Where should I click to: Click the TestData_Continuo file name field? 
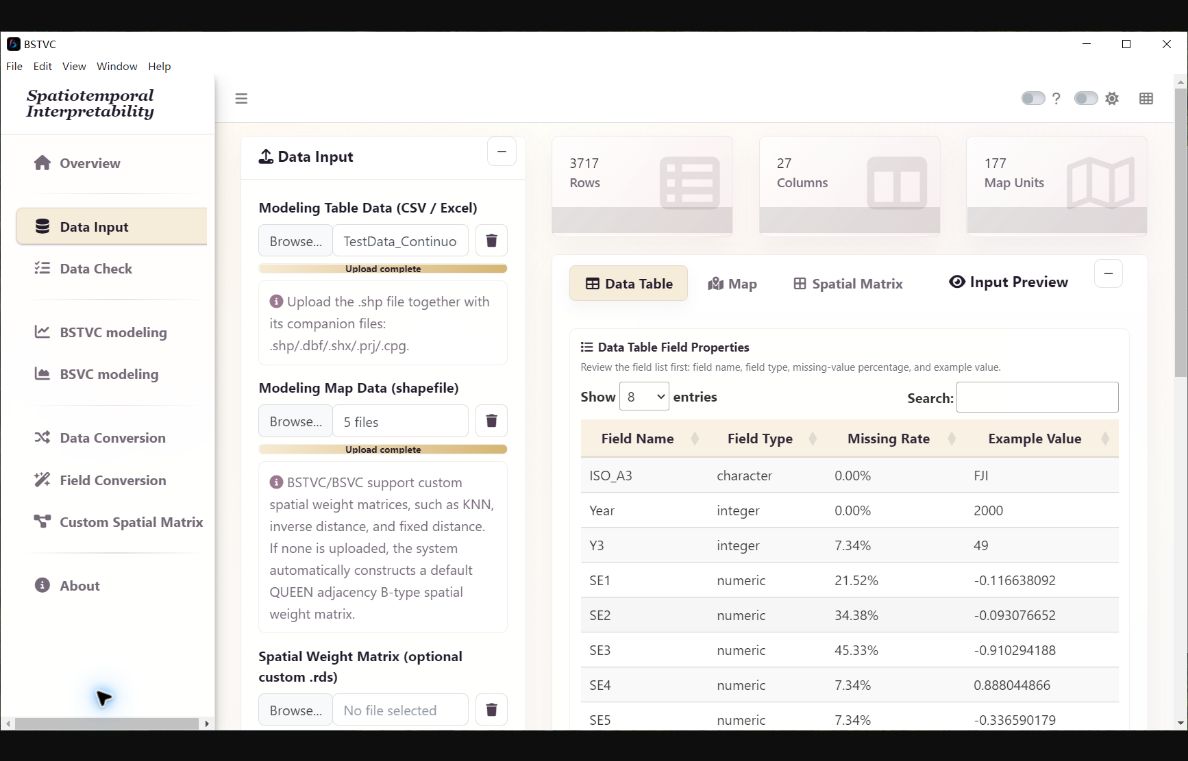coord(400,240)
